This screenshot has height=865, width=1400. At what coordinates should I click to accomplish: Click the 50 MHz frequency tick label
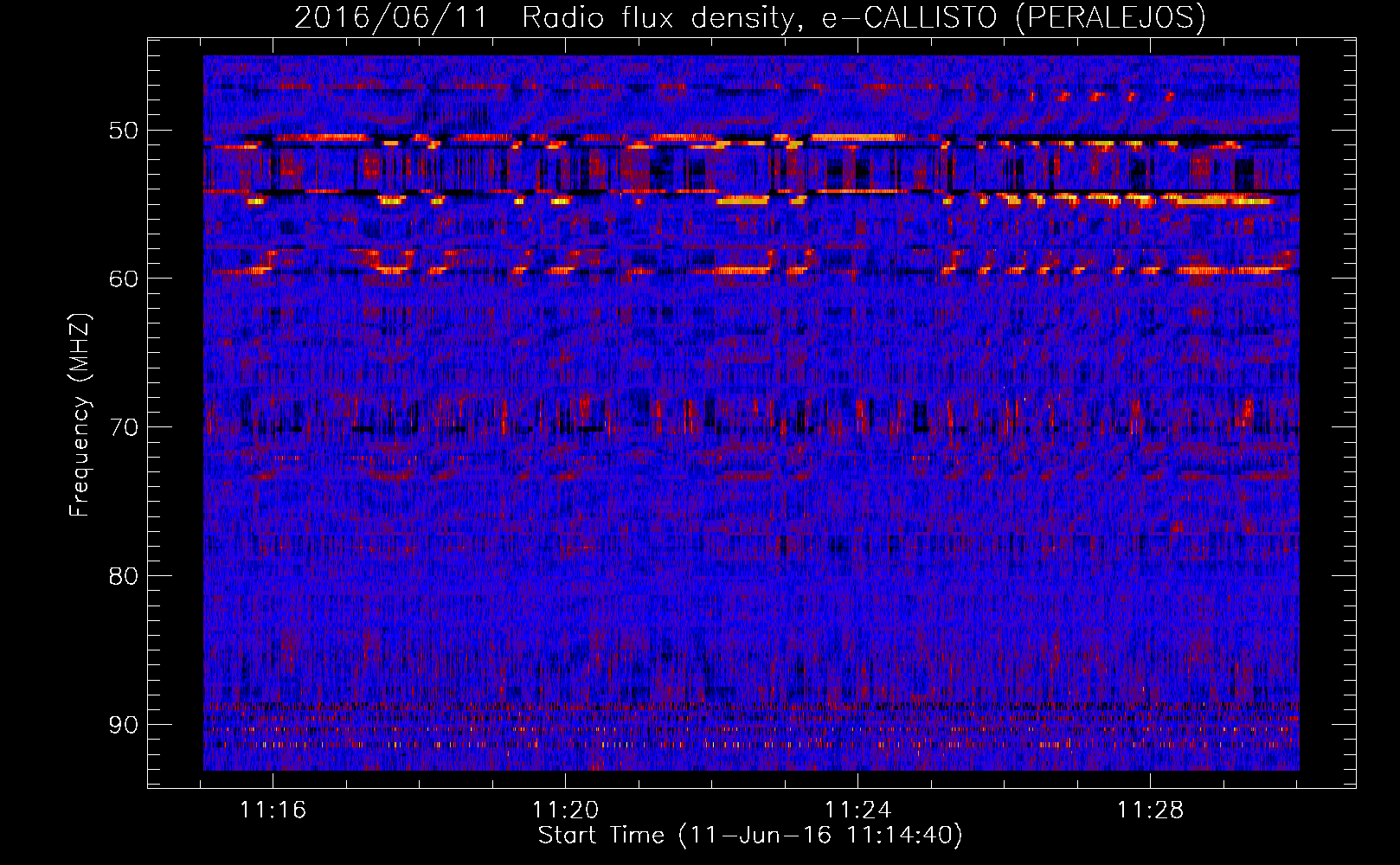[123, 131]
